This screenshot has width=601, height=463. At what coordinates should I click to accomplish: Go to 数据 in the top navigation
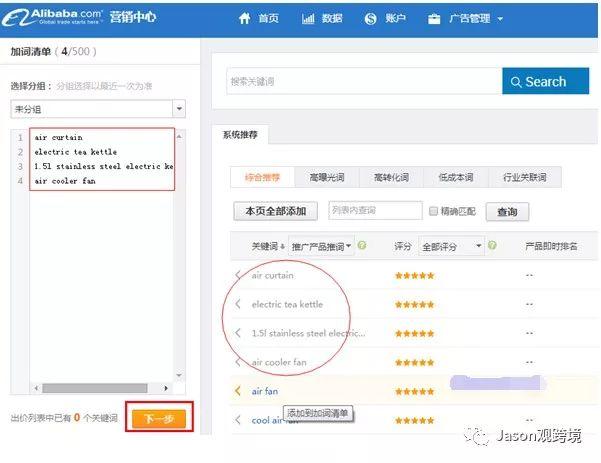322,19
